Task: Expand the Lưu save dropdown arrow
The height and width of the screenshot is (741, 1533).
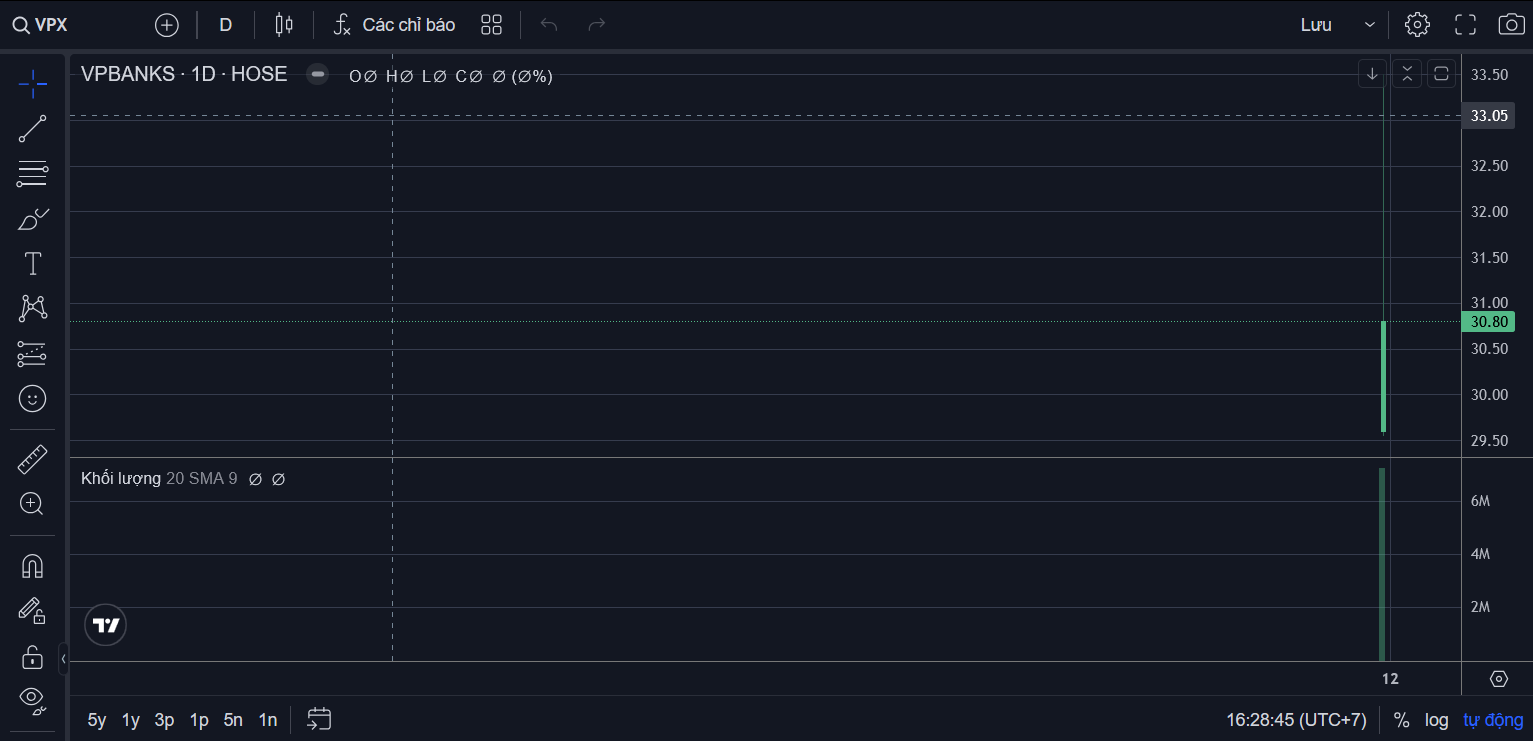Action: (x=1370, y=25)
